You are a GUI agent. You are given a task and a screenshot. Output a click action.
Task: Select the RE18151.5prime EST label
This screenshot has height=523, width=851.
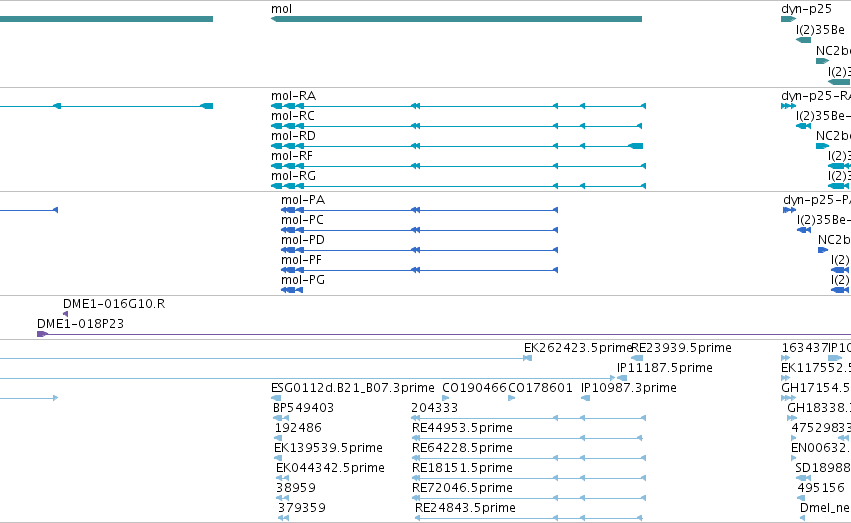(462, 468)
